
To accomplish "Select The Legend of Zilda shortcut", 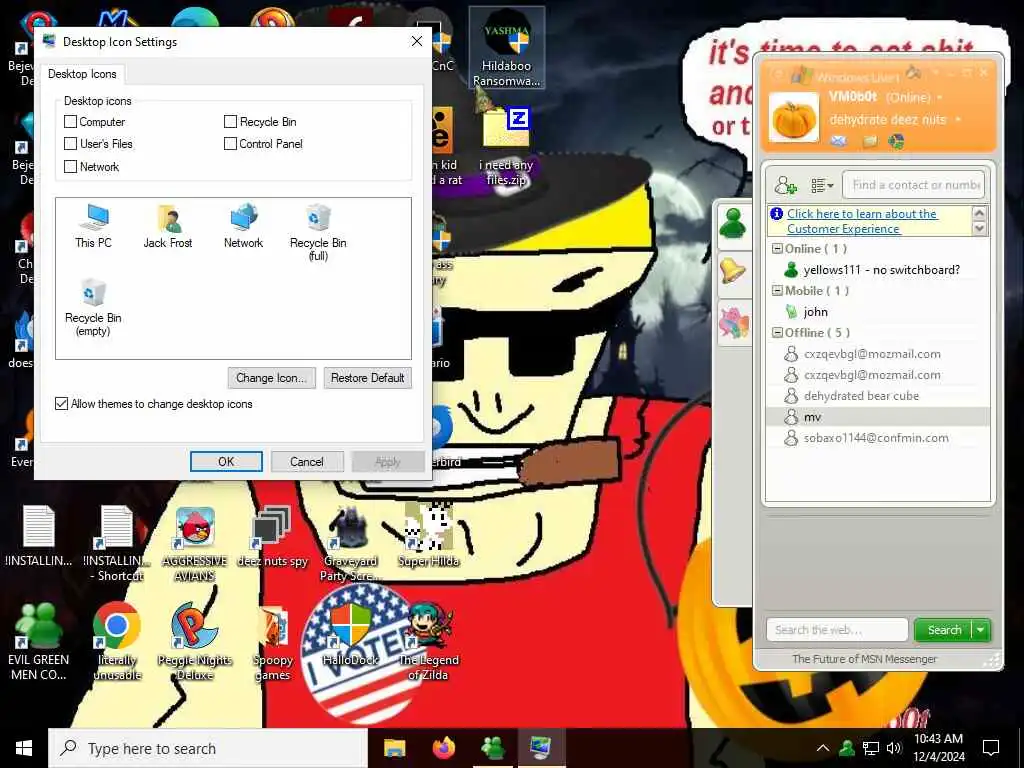I will tap(428, 643).
